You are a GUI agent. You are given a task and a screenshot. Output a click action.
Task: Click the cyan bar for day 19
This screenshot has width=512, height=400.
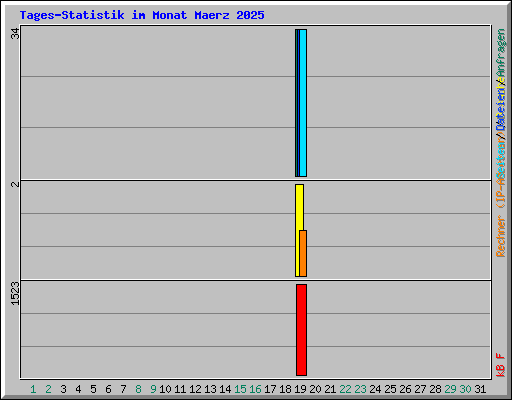[x=303, y=103]
